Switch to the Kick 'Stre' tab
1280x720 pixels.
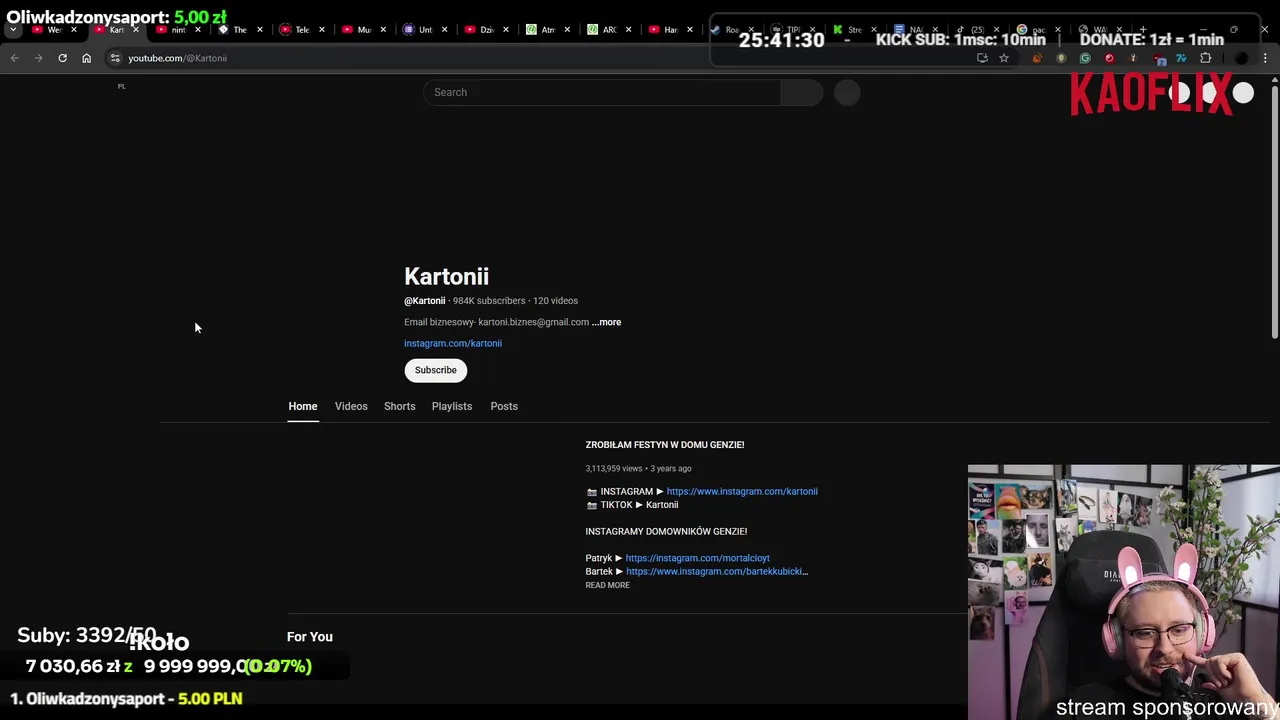pos(853,30)
